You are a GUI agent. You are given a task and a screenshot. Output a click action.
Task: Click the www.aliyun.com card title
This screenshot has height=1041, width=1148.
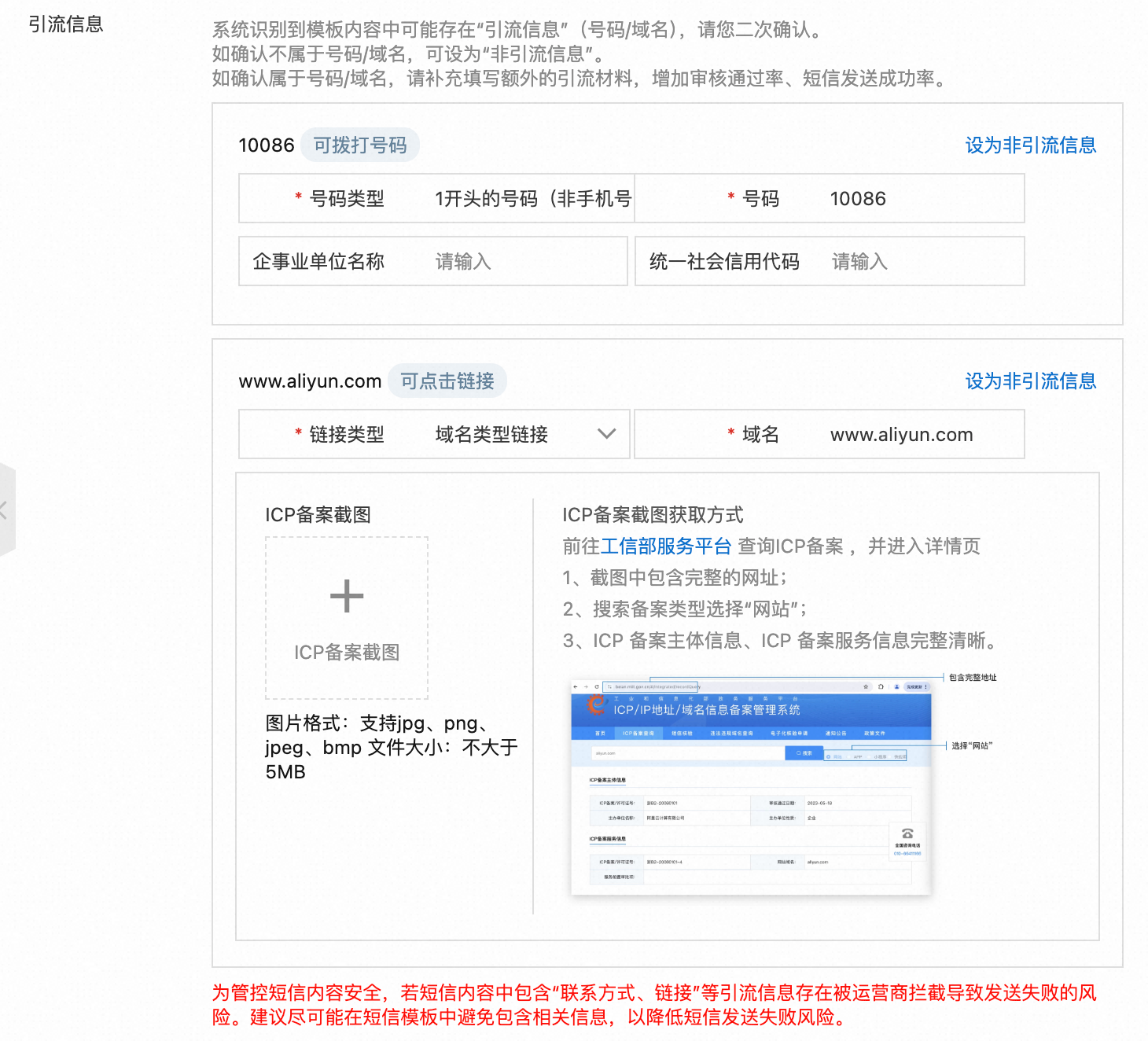coord(310,381)
